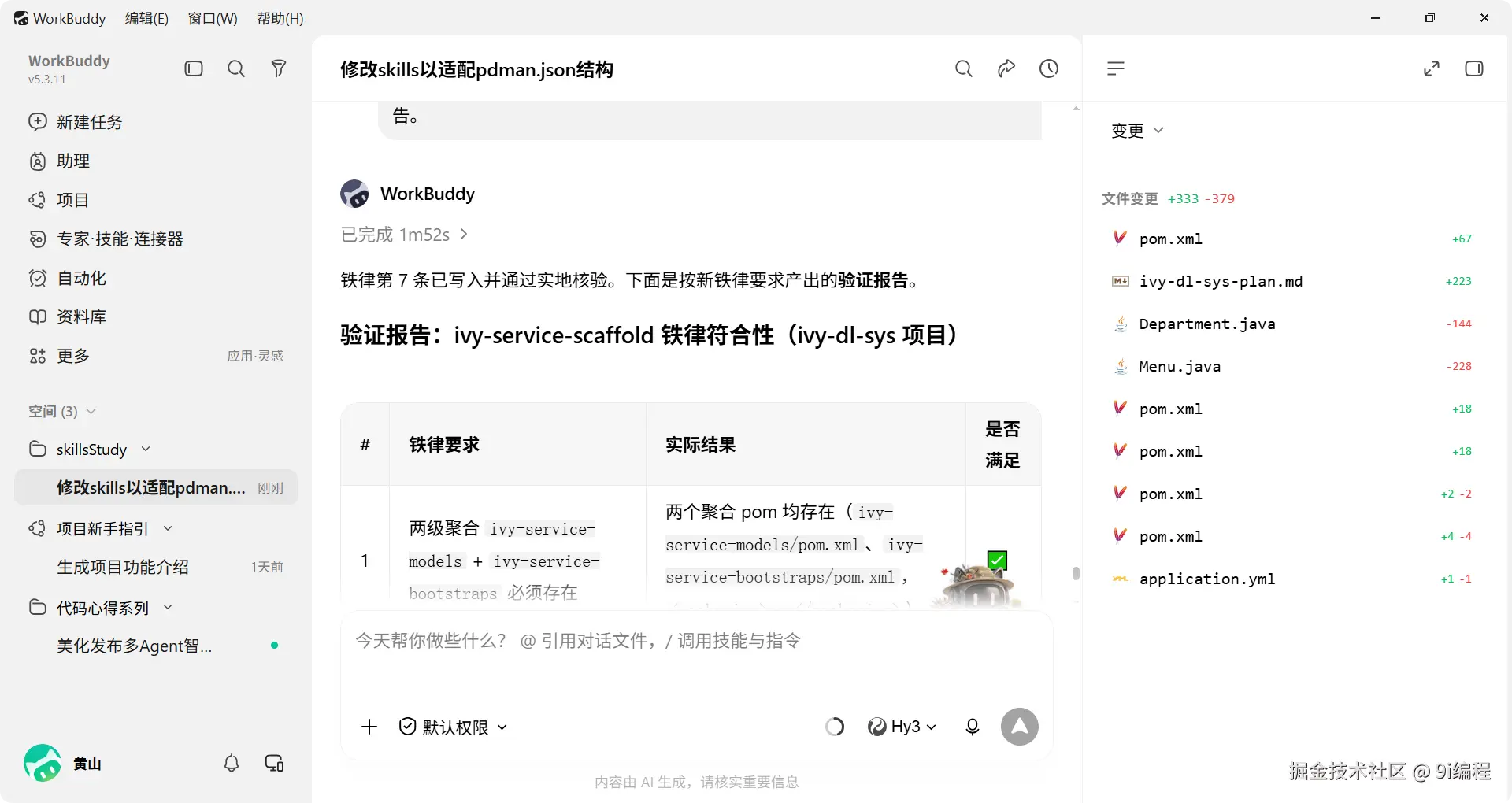Image resolution: width=1512 pixels, height=803 pixels.
Task: Open the right panel list menu icon
Action: (1115, 68)
